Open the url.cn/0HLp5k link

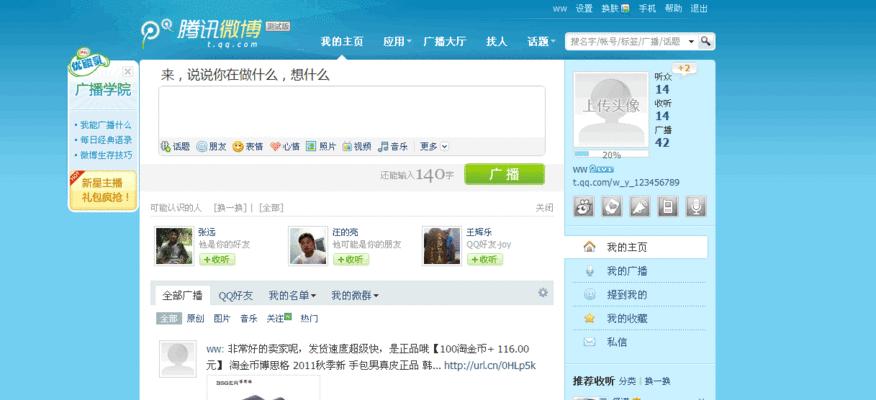(489, 365)
